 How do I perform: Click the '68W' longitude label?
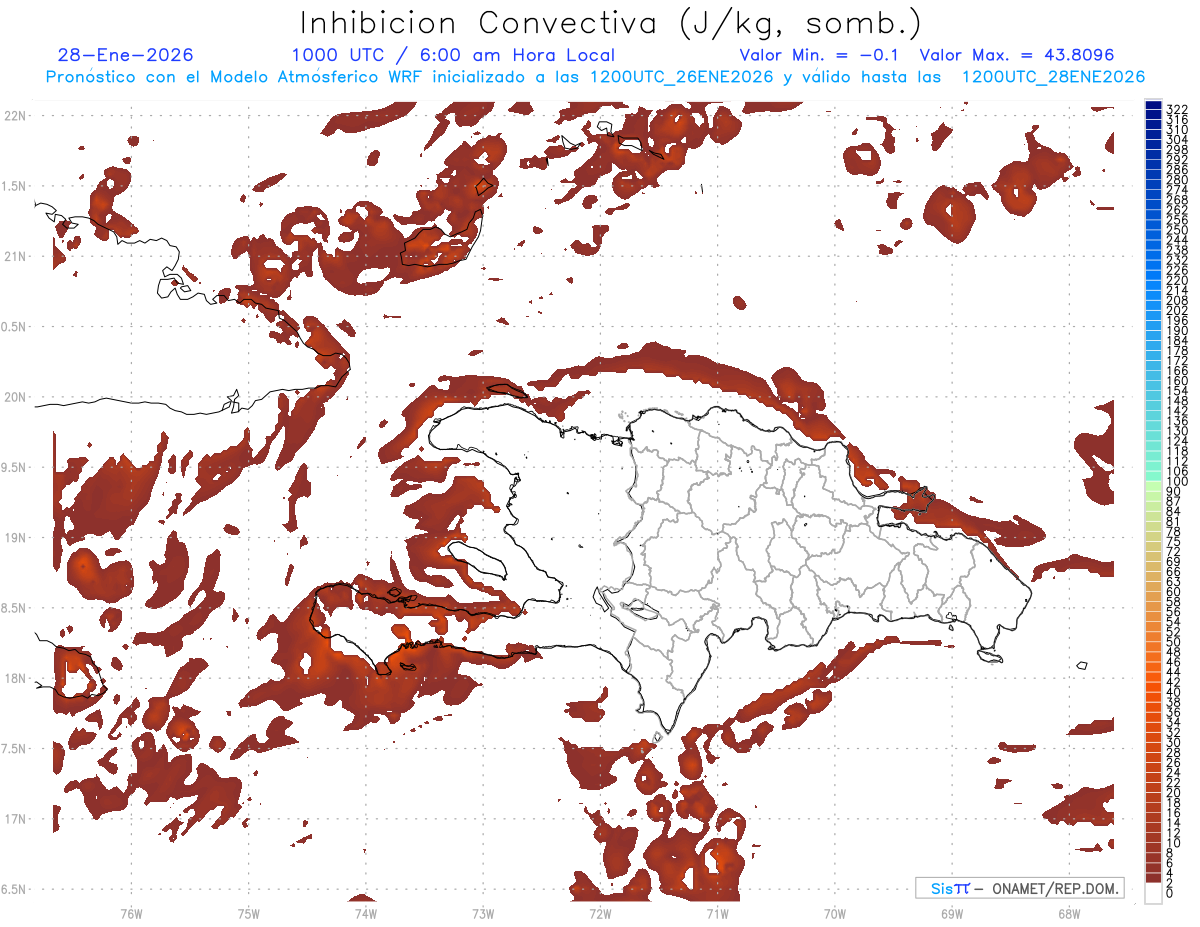click(x=1069, y=913)
